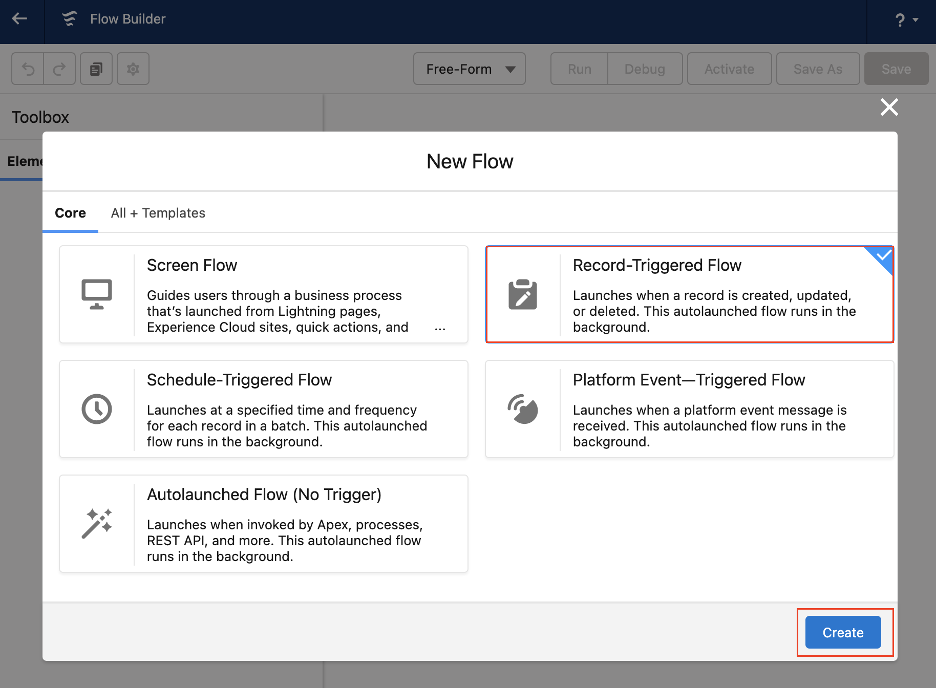Click the Schedule-Triggered Flow clock icon

click(97, 408)
